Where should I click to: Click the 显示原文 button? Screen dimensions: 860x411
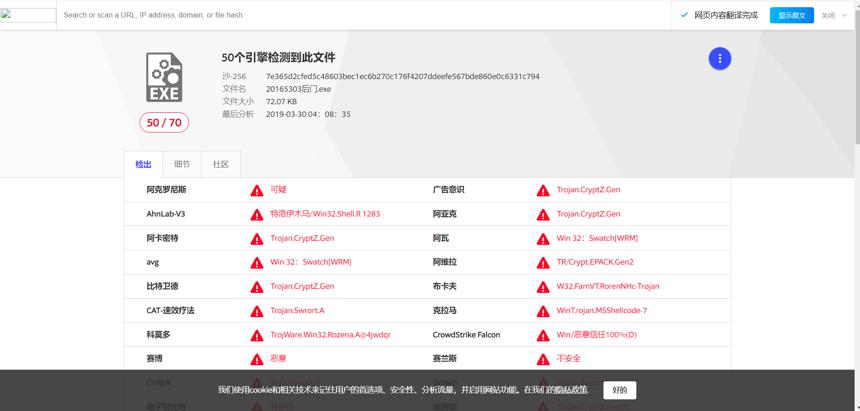pyautogui.click(x=792, y=15)
